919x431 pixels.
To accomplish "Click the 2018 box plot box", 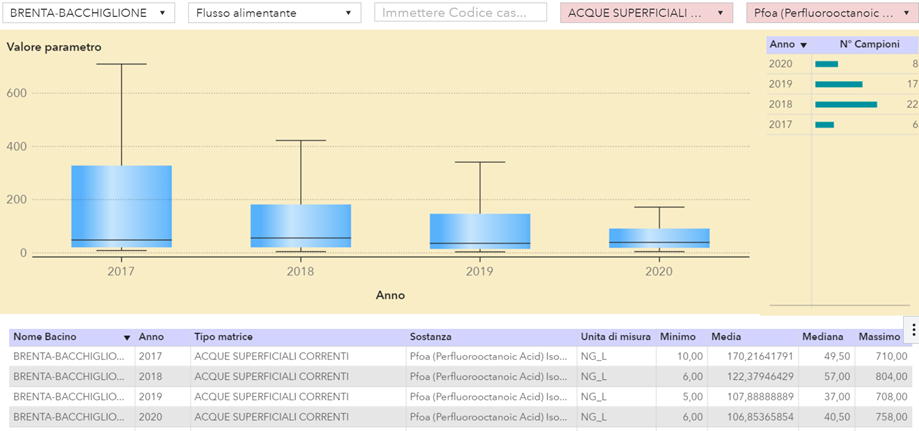I will (x=301, y=225).
